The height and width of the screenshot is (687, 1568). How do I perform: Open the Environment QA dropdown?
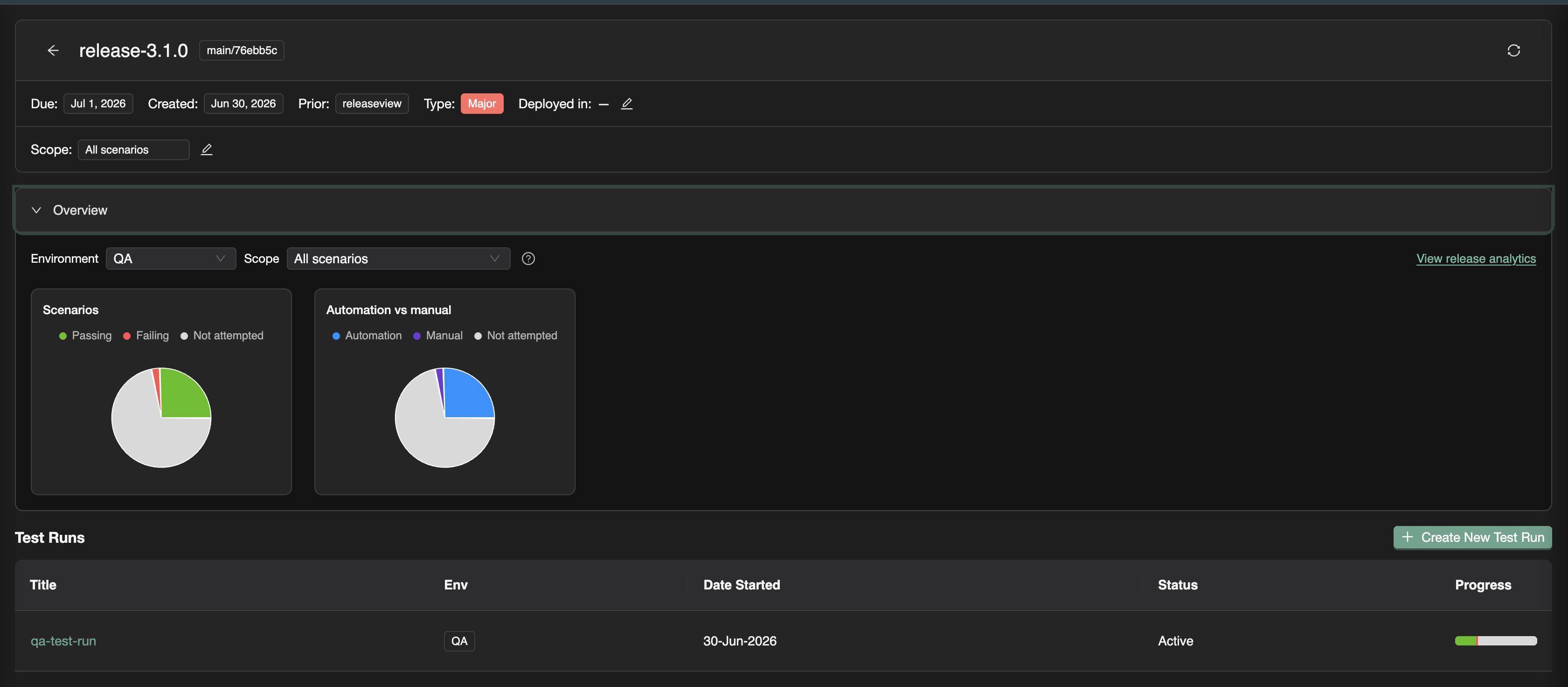[x=170, y=259]
